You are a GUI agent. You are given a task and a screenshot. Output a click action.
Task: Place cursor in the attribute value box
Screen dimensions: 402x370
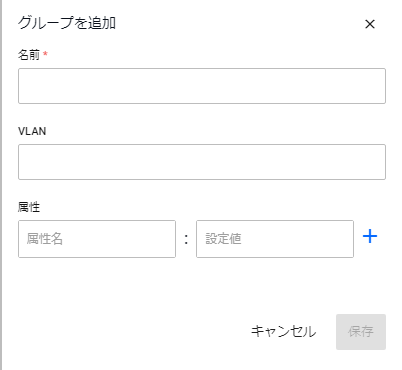tap(275, 239)
